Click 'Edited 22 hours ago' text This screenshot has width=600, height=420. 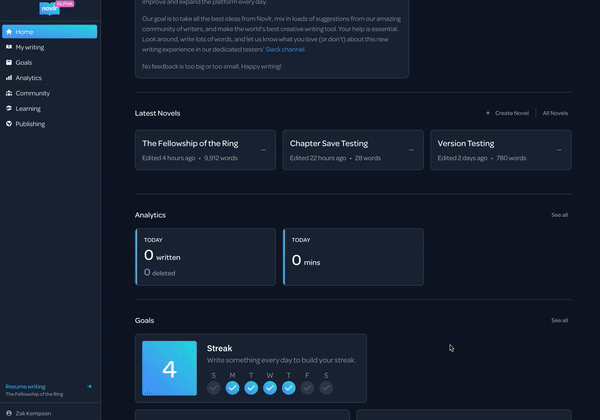click(x=318, y=158)
